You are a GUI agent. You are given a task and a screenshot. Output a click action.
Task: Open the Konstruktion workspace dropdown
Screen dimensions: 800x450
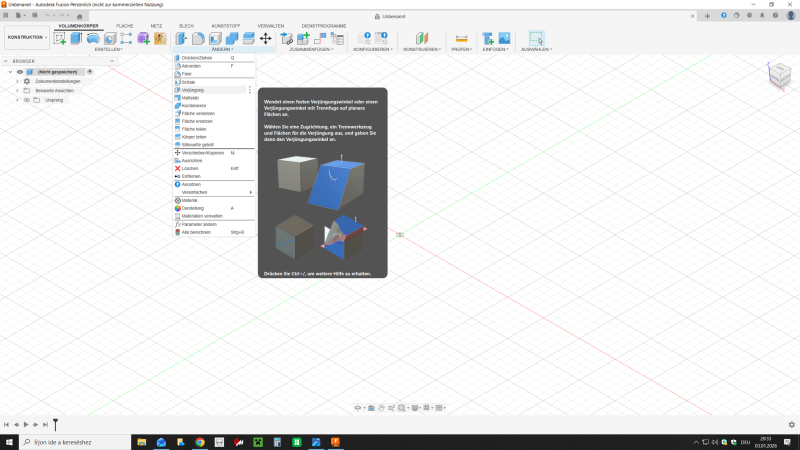(x=27, y=37)
